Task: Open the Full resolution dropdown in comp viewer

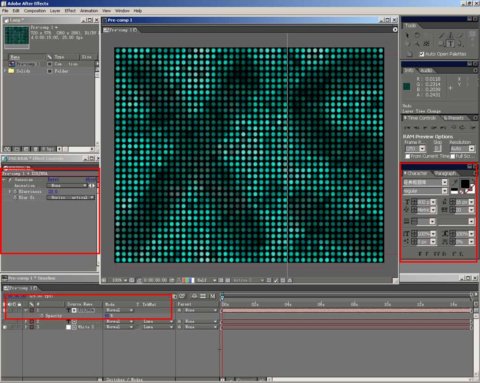Action: [x=207, y=280]
